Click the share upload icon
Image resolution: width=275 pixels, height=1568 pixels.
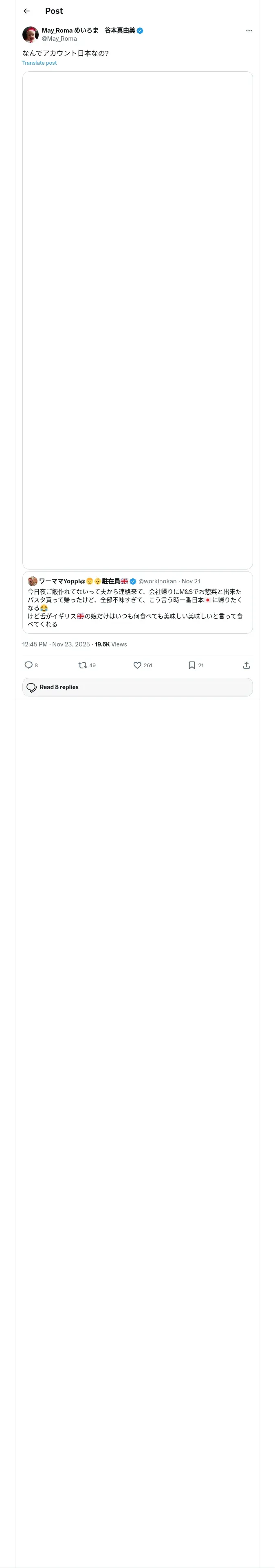pos(246,665)
